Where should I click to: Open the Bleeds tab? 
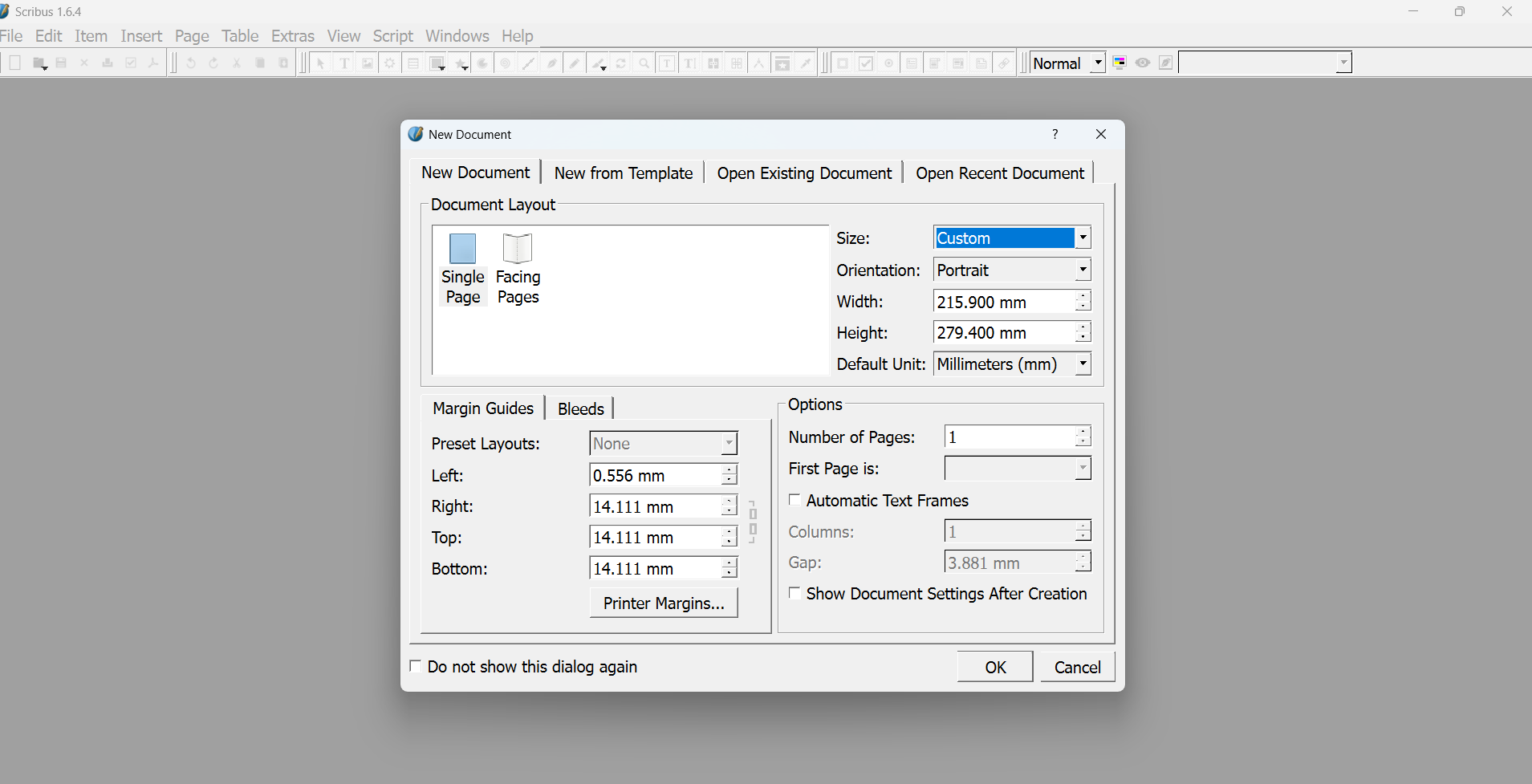(580, 408)
